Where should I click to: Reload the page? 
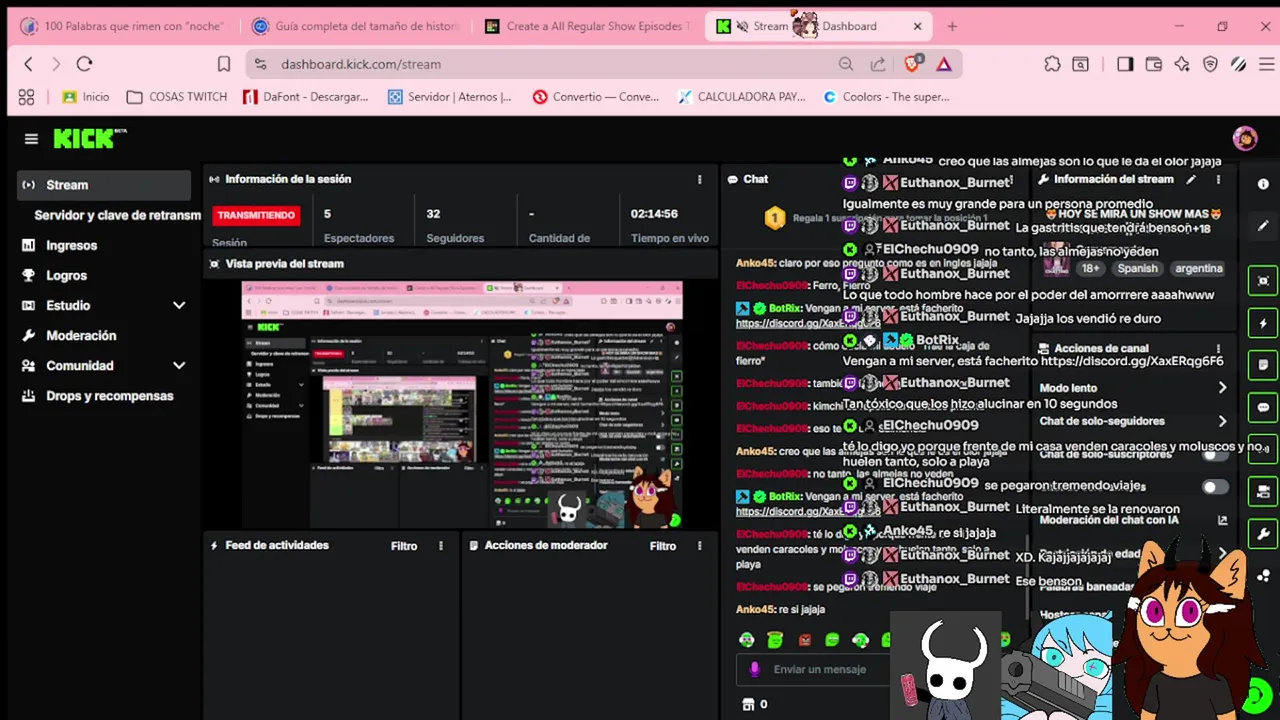[x=84, y=64]
